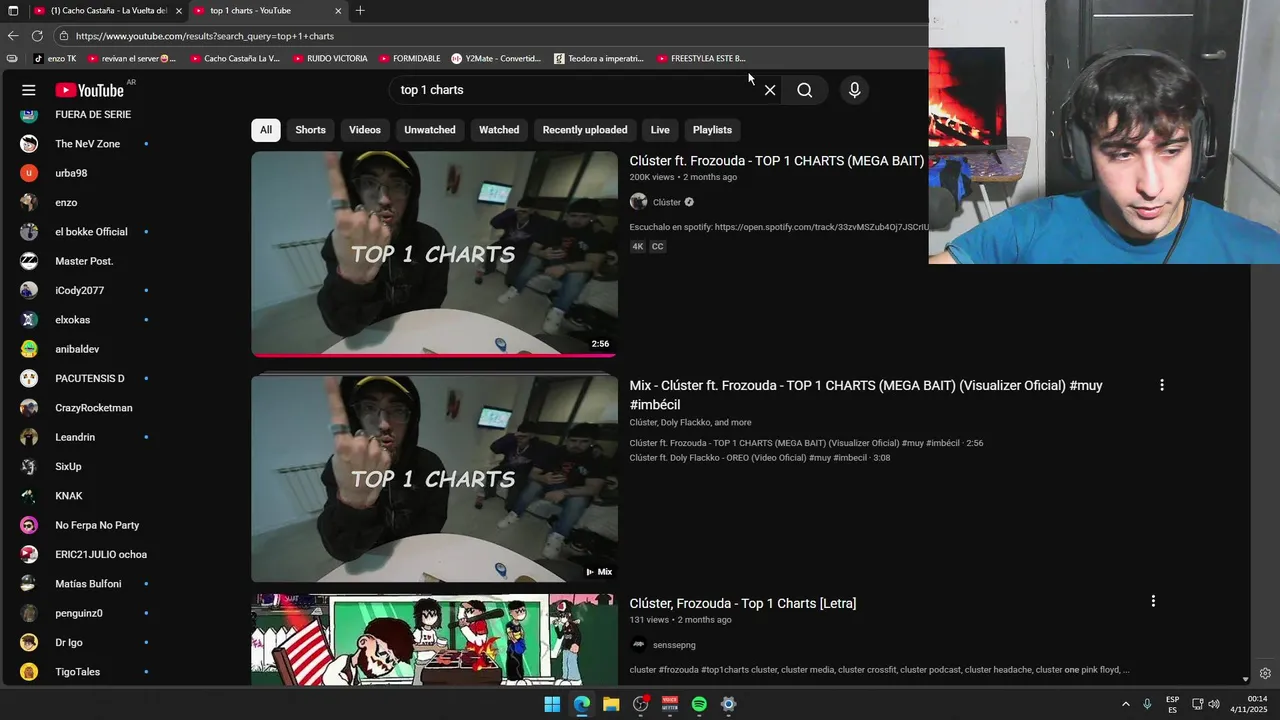The width and height of the screenshot is (1280, 720).
Task: Open volume control in the system tray
Action: point(1214,704)
